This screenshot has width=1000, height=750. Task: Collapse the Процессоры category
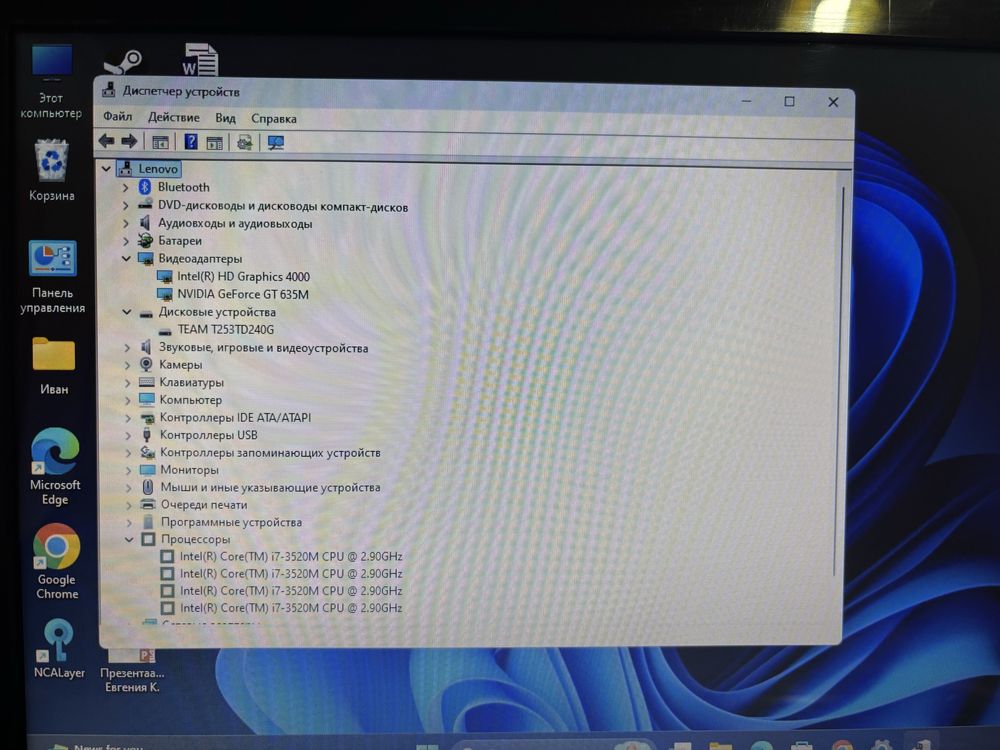[x=129, y=540]
